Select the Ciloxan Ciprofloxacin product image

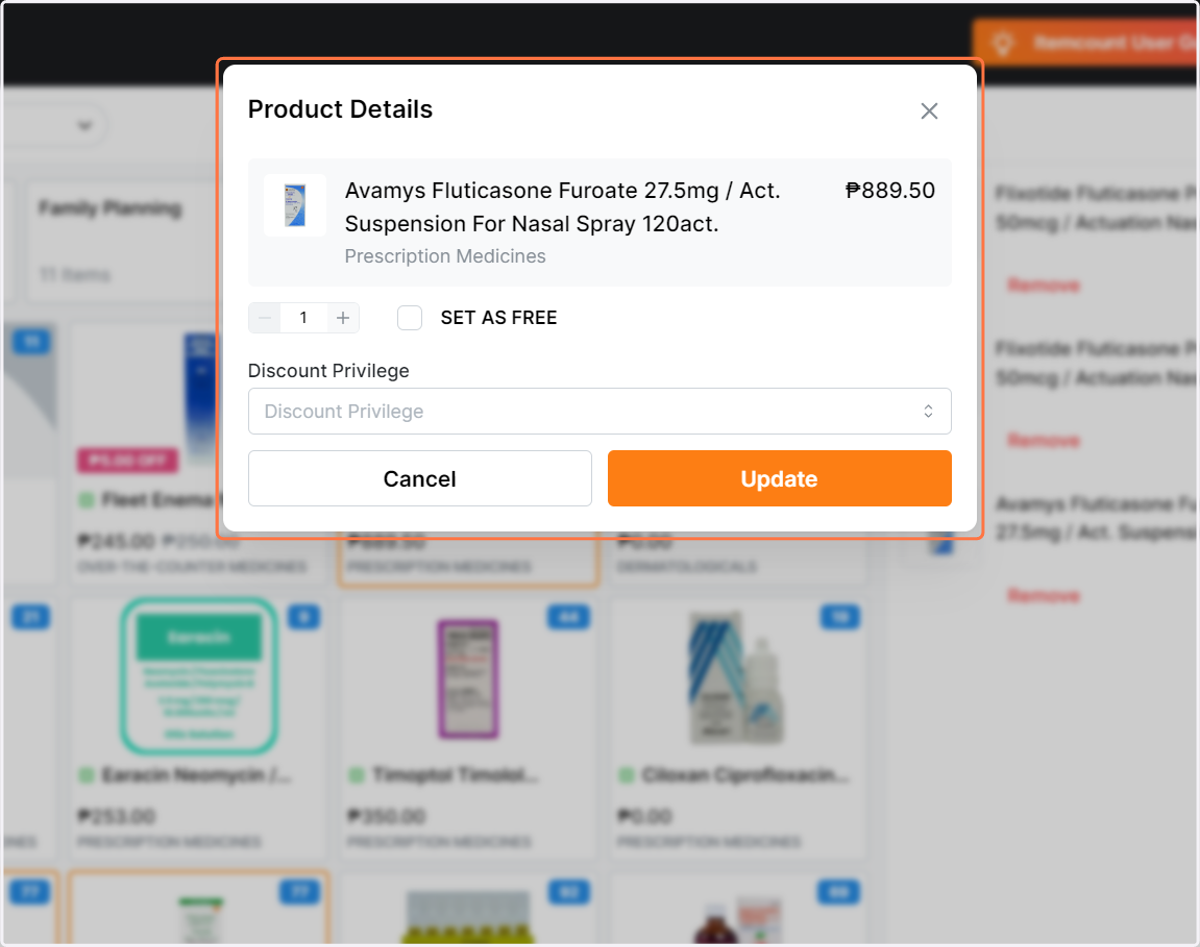737,678
